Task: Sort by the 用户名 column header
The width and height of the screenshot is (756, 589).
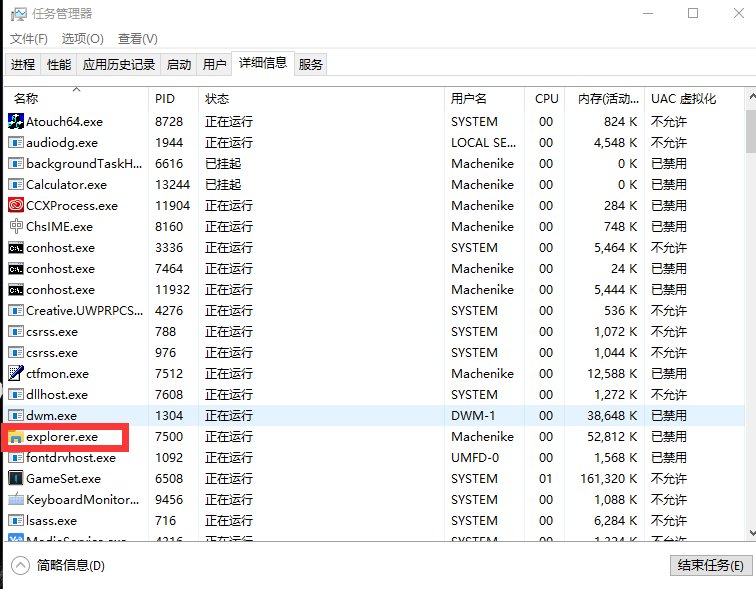Action: pyautogui.click(x=484, y=98)
